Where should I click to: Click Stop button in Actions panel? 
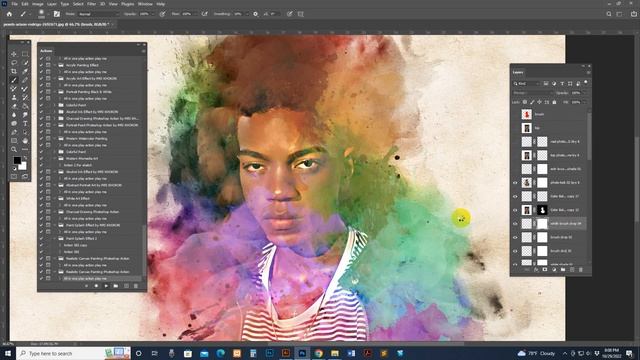[x=87, y=286]
